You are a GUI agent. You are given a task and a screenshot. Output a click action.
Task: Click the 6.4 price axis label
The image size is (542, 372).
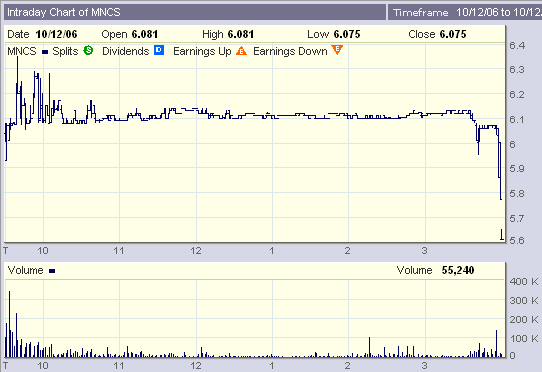pyautogui.click(x=517, y=45)
